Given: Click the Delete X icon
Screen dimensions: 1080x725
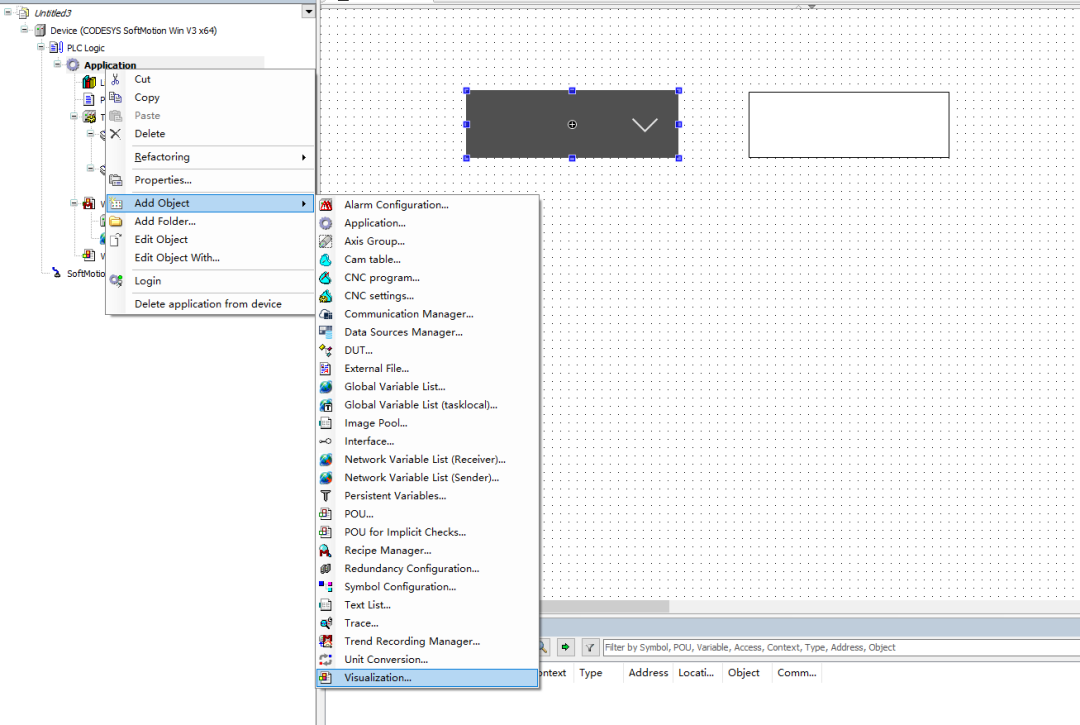Looking at the screenshot, I should coord(116,134).
